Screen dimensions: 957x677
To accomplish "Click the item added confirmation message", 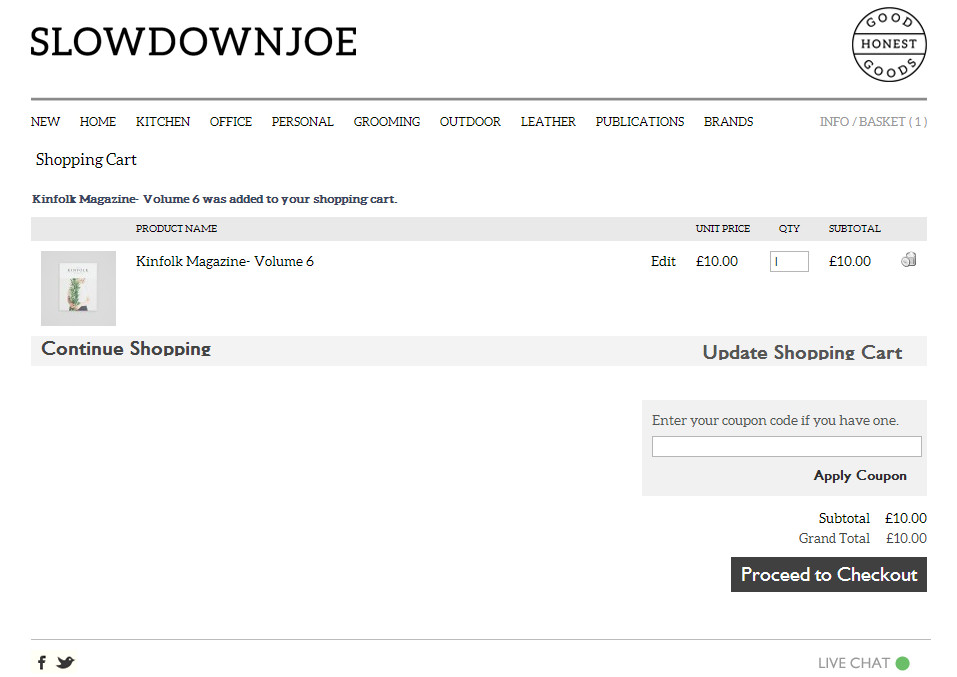I will click(x=215, y=199).
